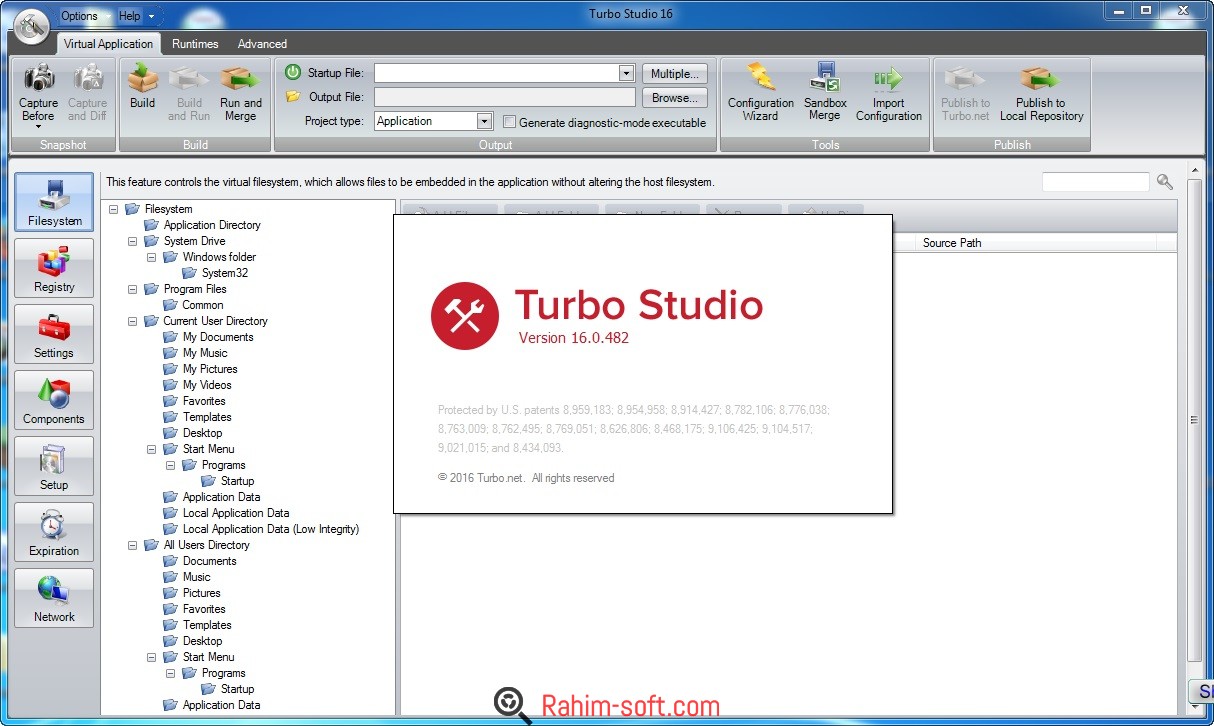Collapse Programs node under Current User
Screen dimensions: 1214x726
coord(171,465)
